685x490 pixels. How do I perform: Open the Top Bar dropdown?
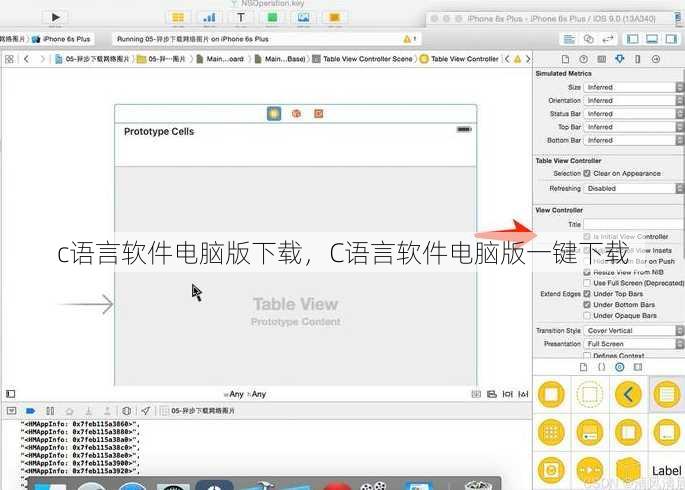coord(633,127)
